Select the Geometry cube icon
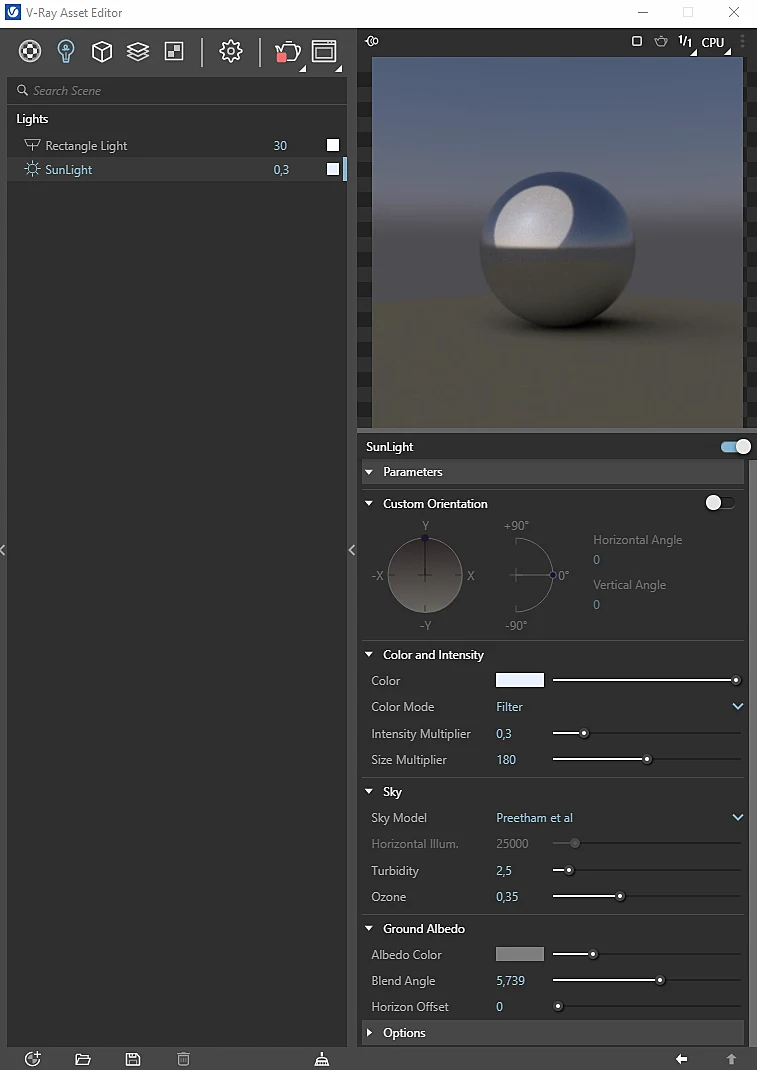757x1070 pixels. tap(102, 51)
